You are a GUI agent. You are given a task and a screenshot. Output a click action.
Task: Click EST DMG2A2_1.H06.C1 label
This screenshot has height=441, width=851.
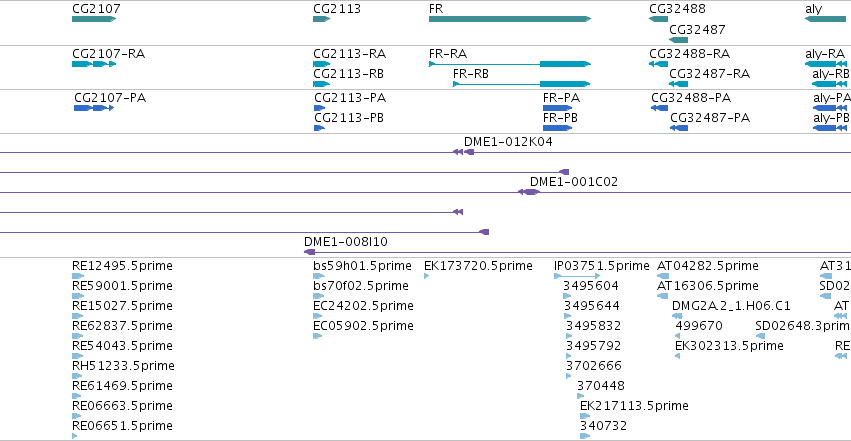pyautogui.click(x=731, y=306)
